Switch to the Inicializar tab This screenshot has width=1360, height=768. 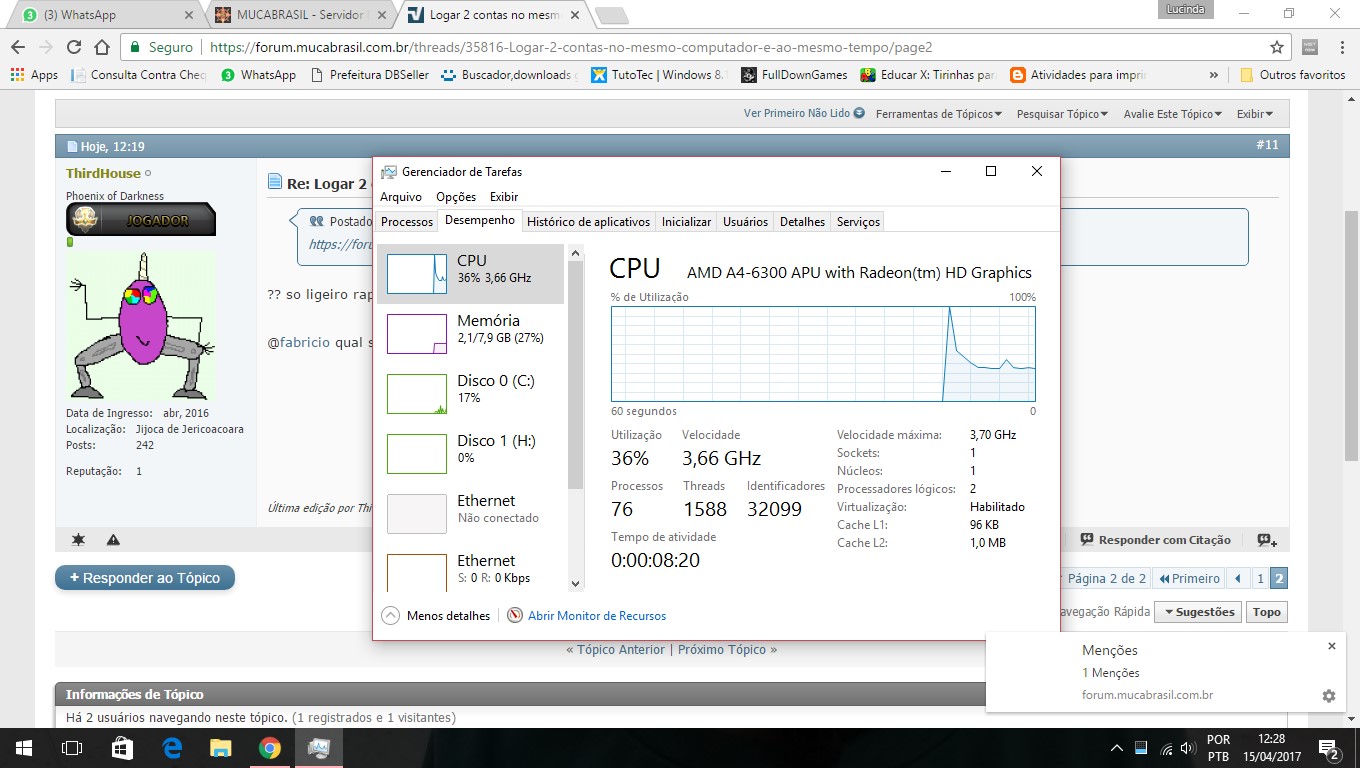(687, 222)
